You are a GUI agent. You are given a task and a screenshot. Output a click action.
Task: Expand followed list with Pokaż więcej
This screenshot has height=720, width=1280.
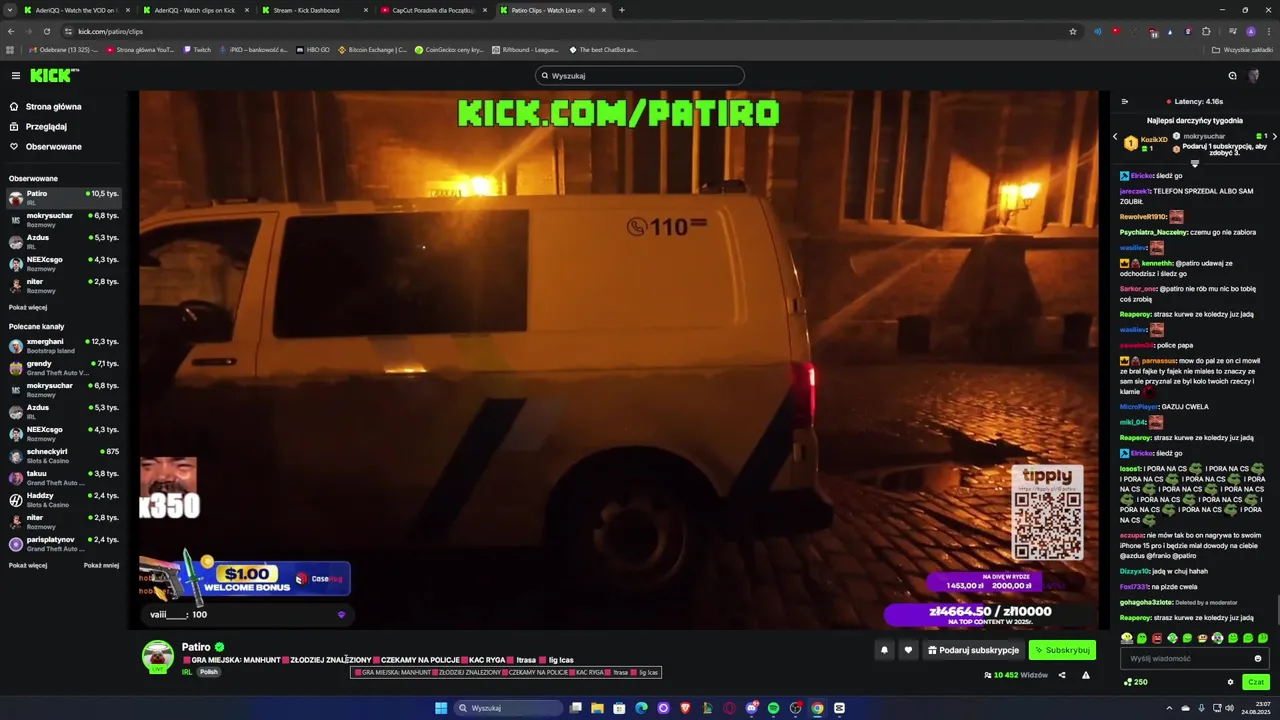coord(28,307)
